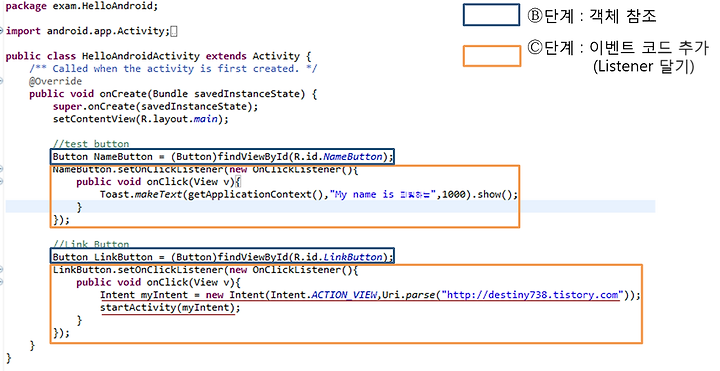Click italic 'NameButton' in R.id.NameButton

pyautogui.click(x=353, y=157)
